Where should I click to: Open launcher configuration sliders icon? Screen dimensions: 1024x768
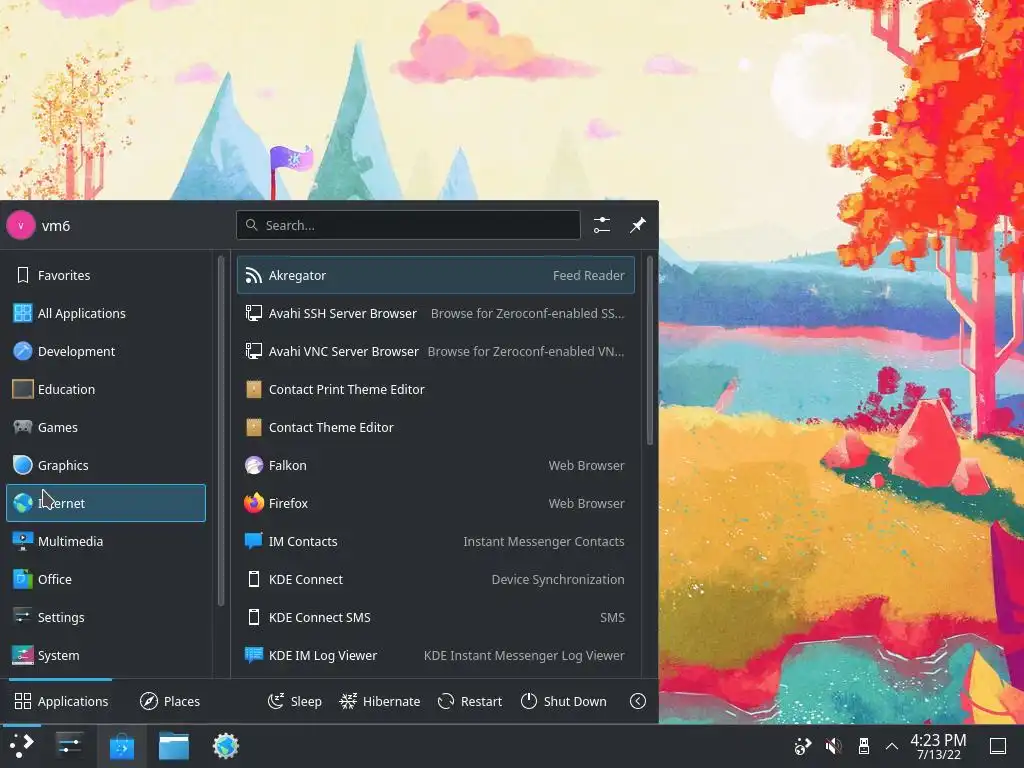click(601, 225)
